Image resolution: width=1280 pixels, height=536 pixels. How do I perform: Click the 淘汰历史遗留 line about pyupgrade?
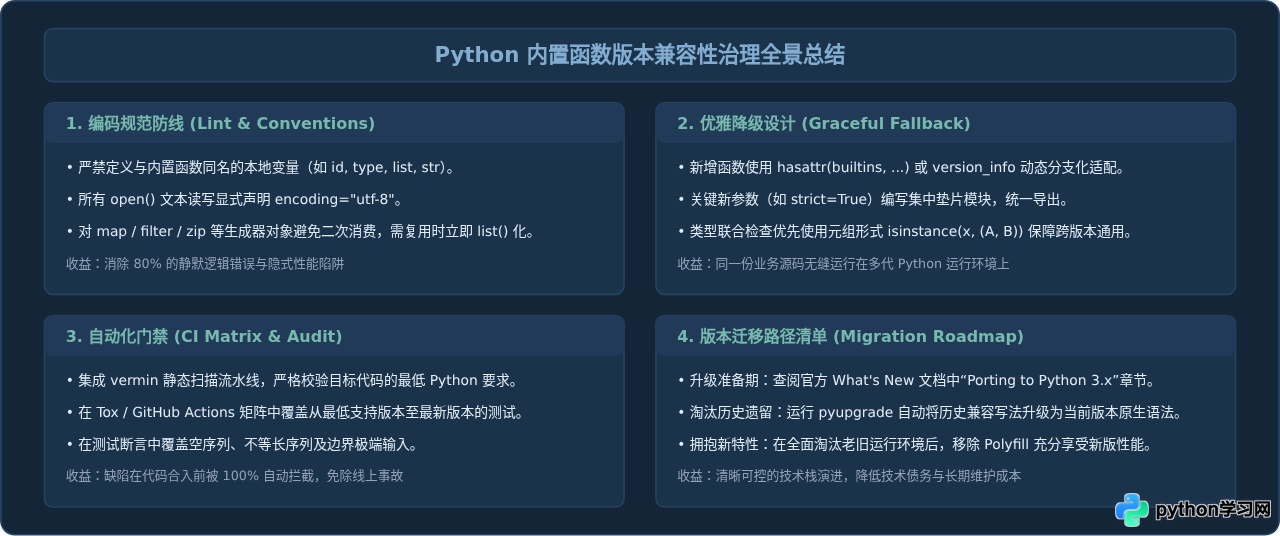click(x=930, y=412)
